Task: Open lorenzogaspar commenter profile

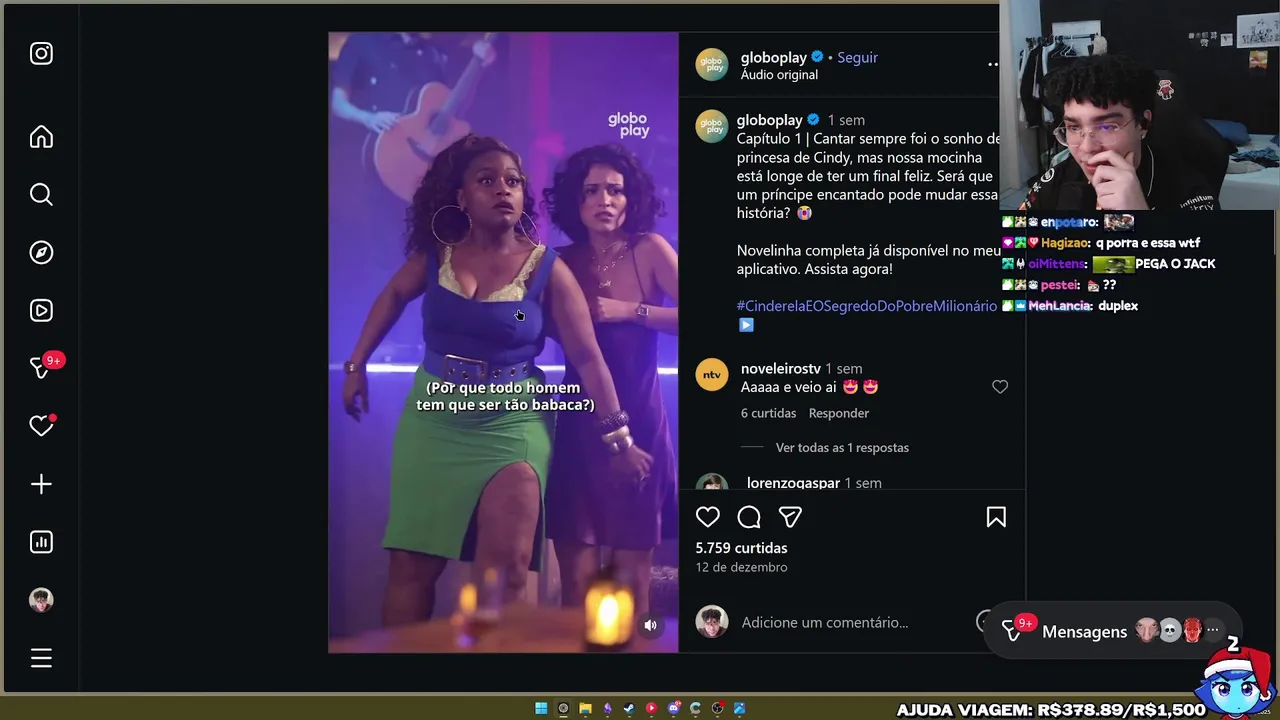Action: coord(793,483)
